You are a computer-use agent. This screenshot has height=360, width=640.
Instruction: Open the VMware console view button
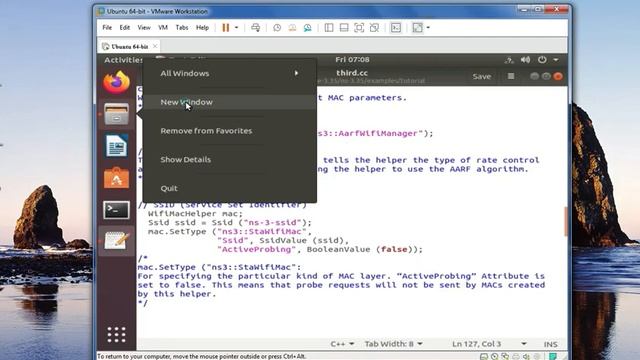tap(396, 27)
